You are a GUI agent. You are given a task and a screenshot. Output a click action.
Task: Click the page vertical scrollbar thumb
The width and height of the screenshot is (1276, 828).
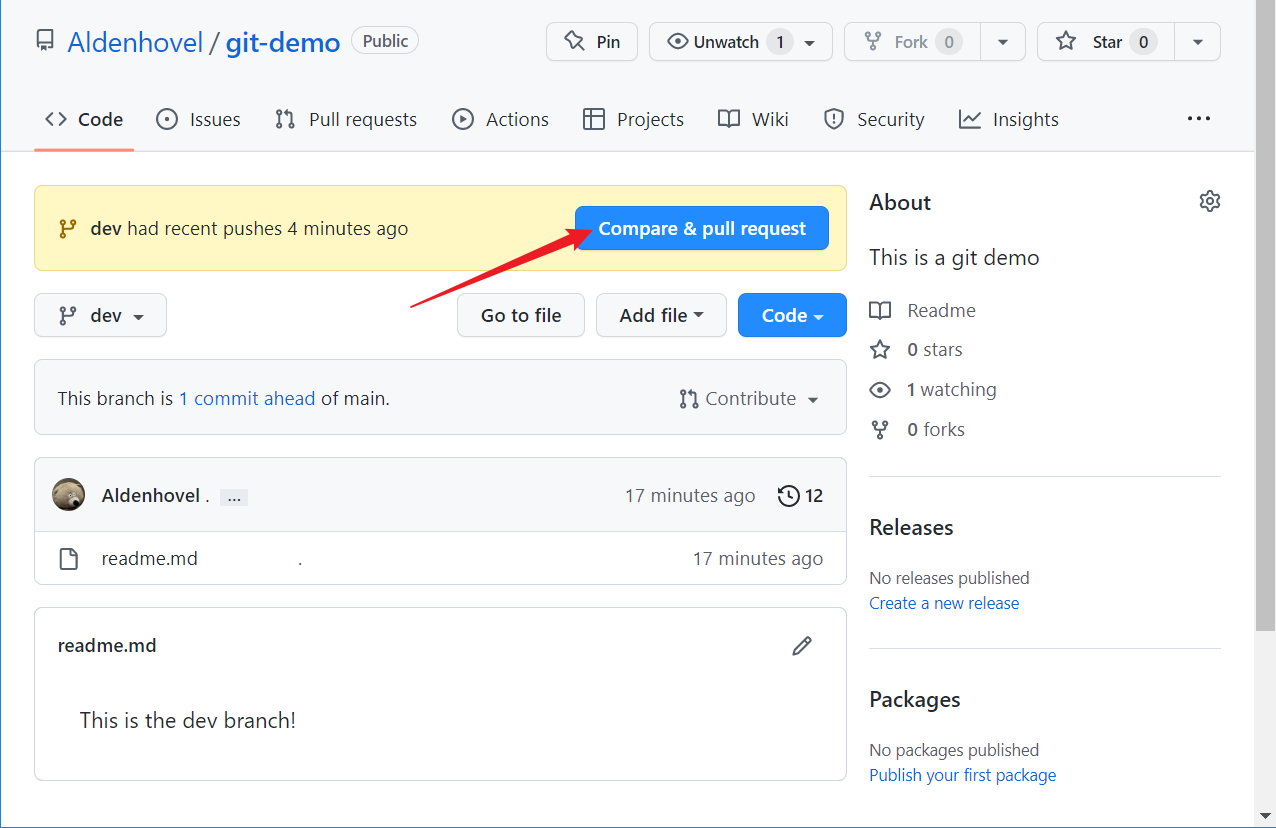[1265, 315]
